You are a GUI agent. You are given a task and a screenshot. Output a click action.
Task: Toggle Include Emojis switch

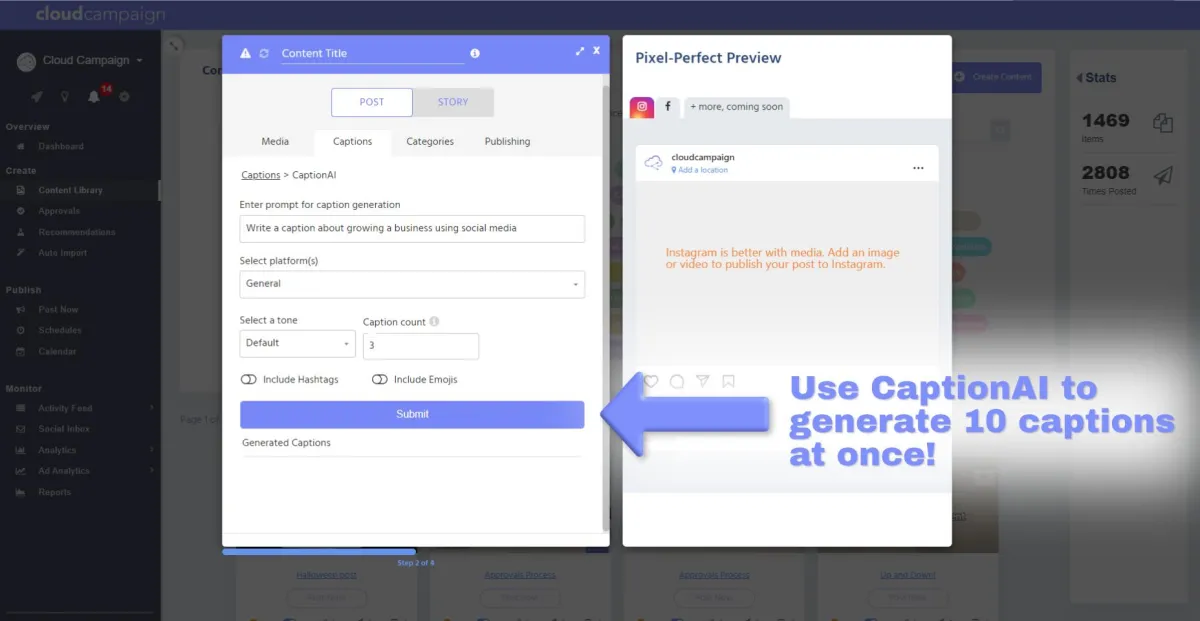tap(379, 380)
